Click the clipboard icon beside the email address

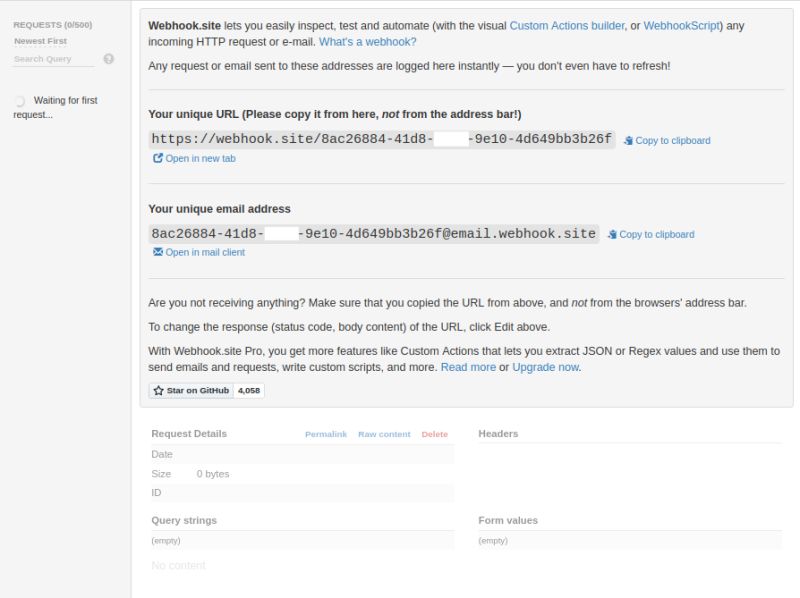[612, 235]
